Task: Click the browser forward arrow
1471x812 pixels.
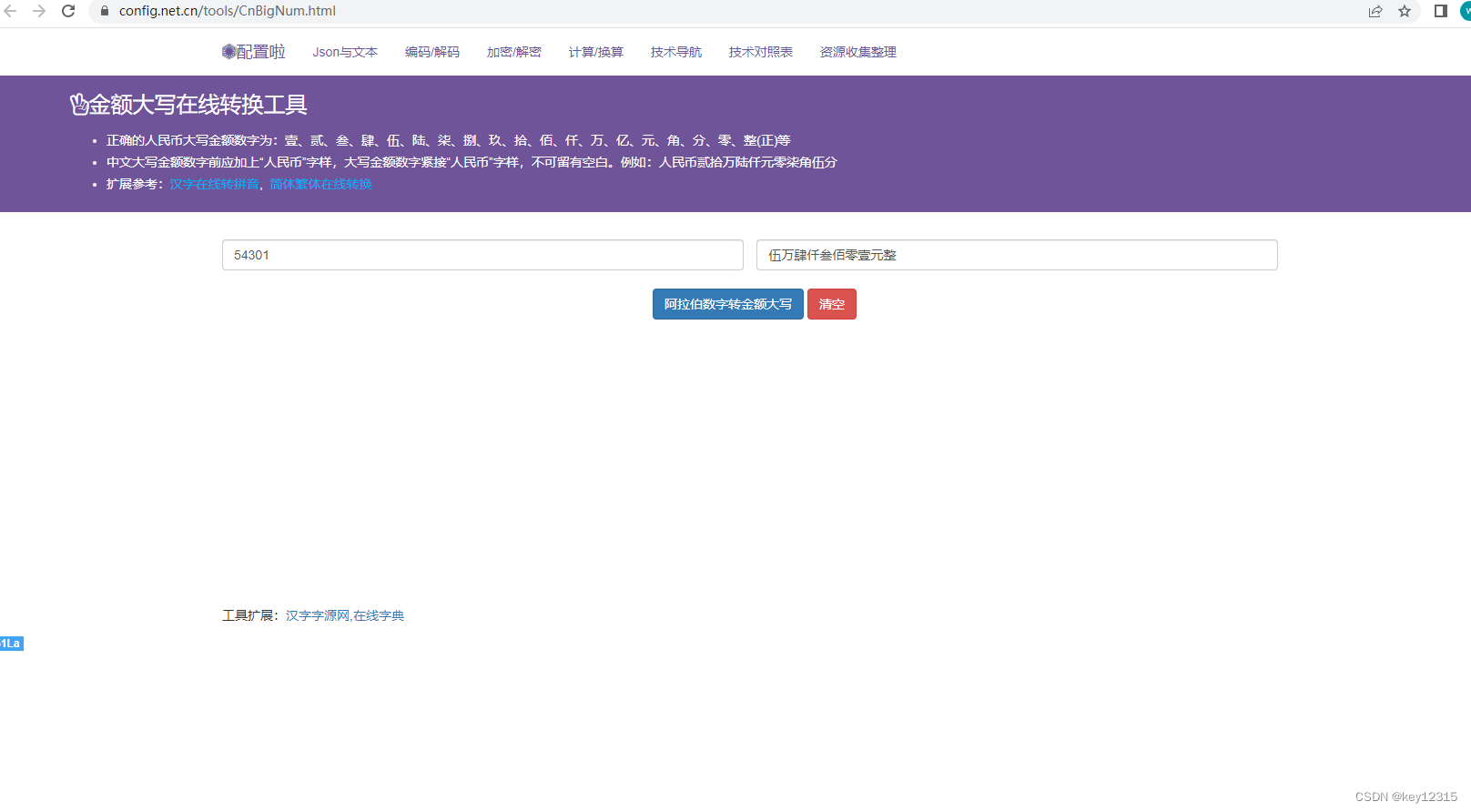Action: (39, 11)
